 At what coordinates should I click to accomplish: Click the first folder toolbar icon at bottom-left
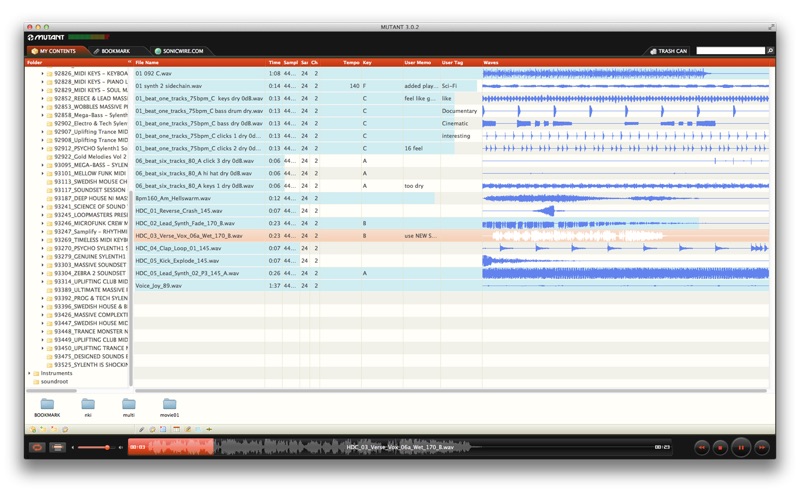[x=33, y=430]
